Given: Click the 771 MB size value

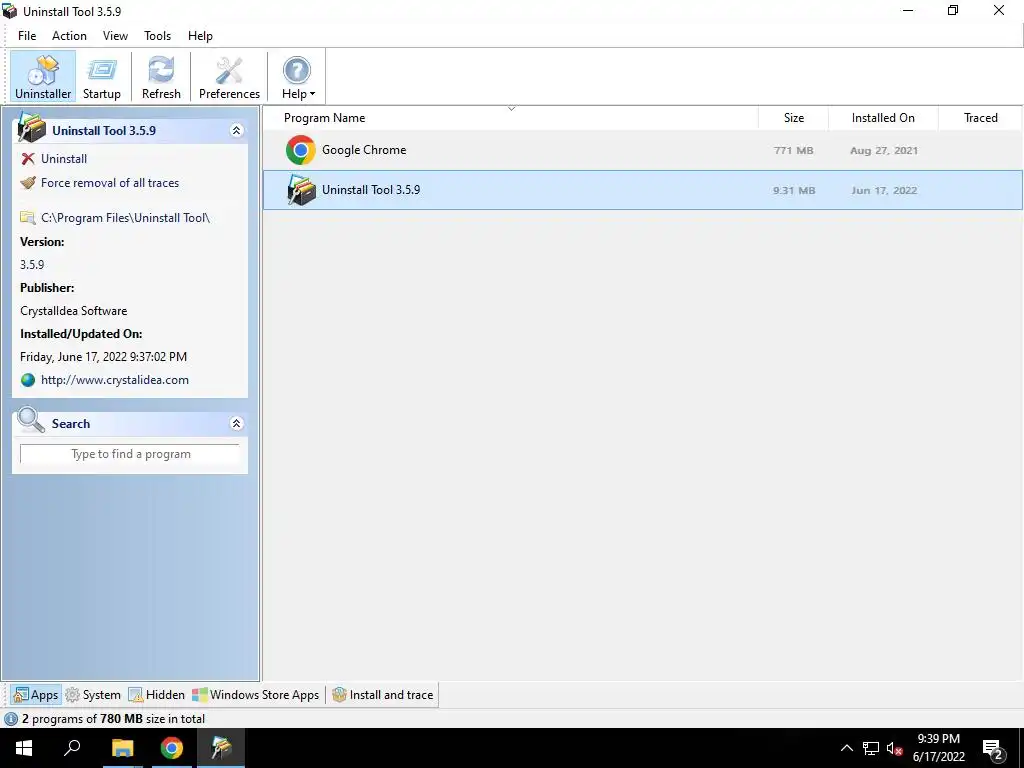Looking at the screenshot, I should [x=793, y=151].
